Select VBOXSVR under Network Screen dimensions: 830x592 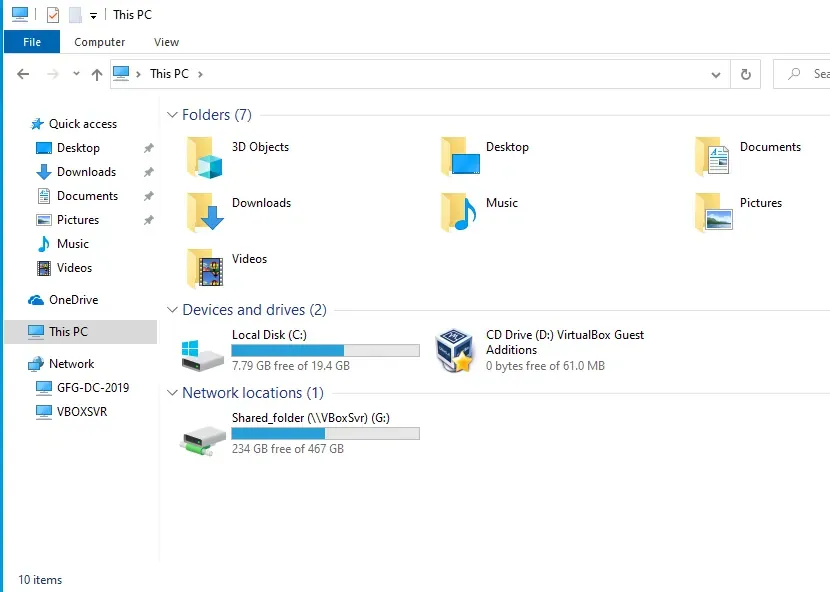81,412
